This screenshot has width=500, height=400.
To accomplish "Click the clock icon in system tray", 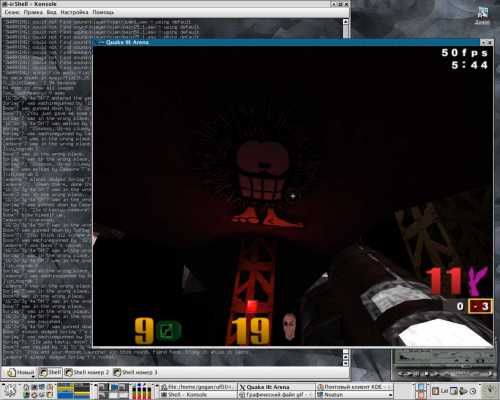I will point(473,391).
